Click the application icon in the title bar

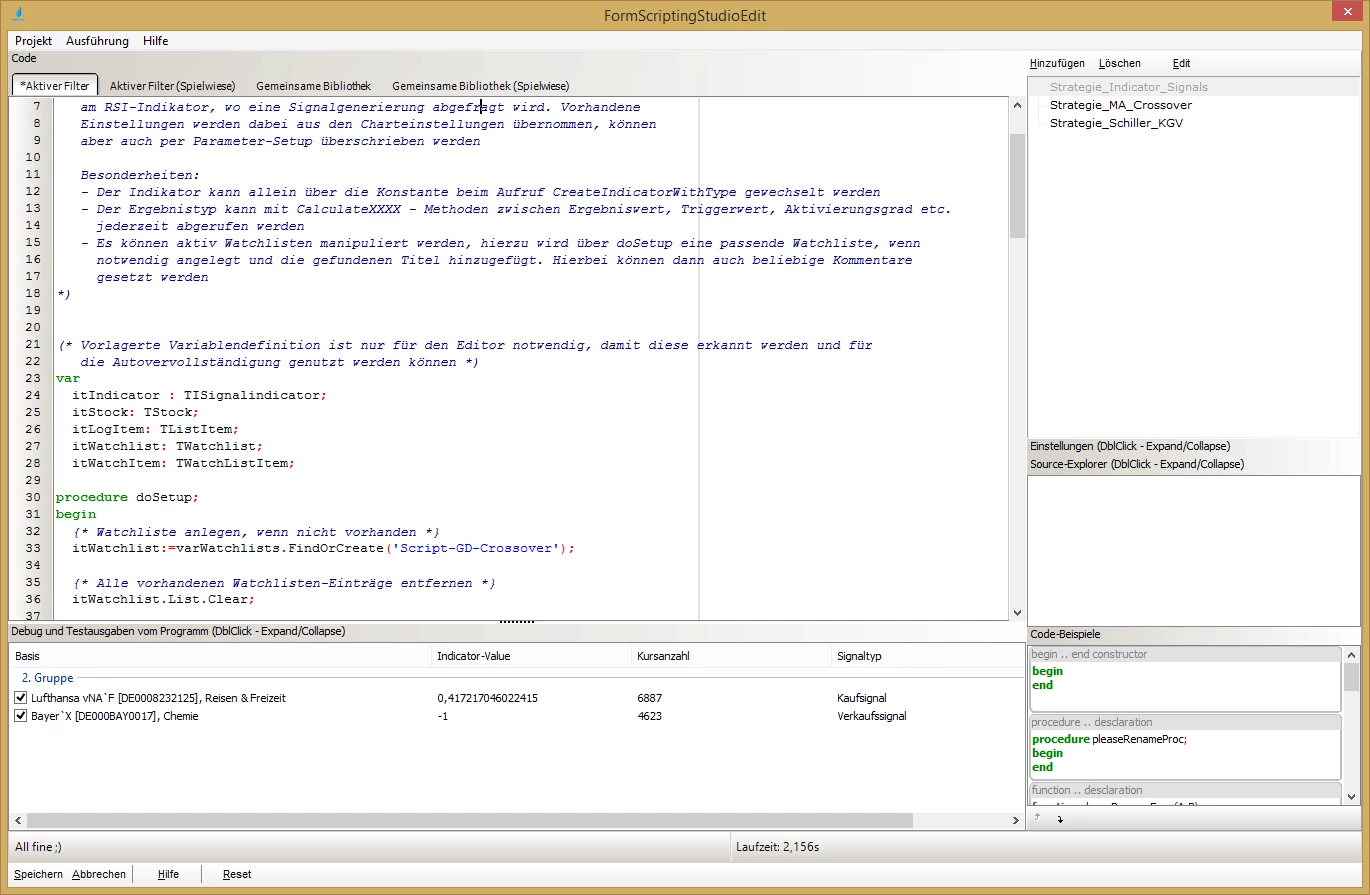[x=20, y=15]
